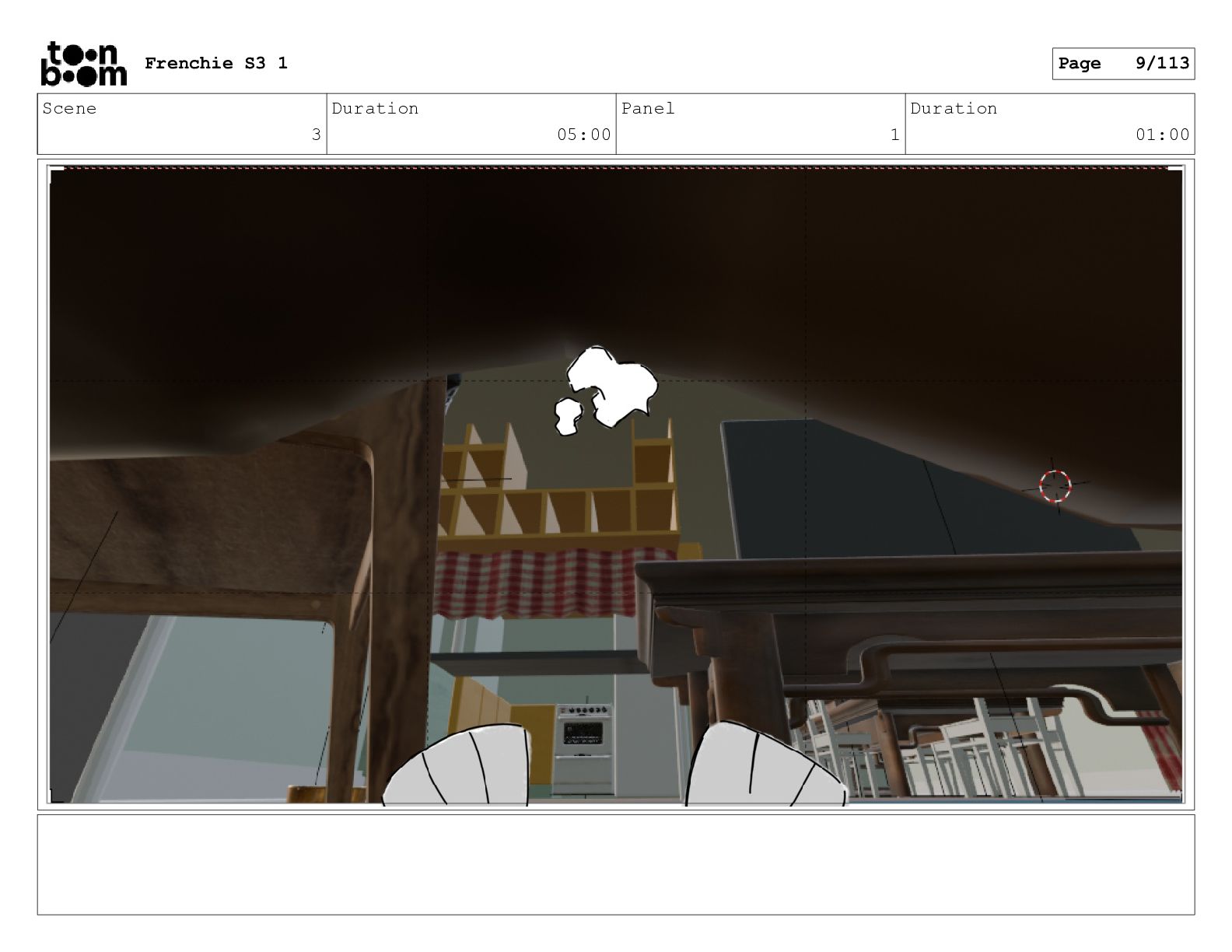Click the storyboard panel image
1232x952 pixels.
(616, 485)
